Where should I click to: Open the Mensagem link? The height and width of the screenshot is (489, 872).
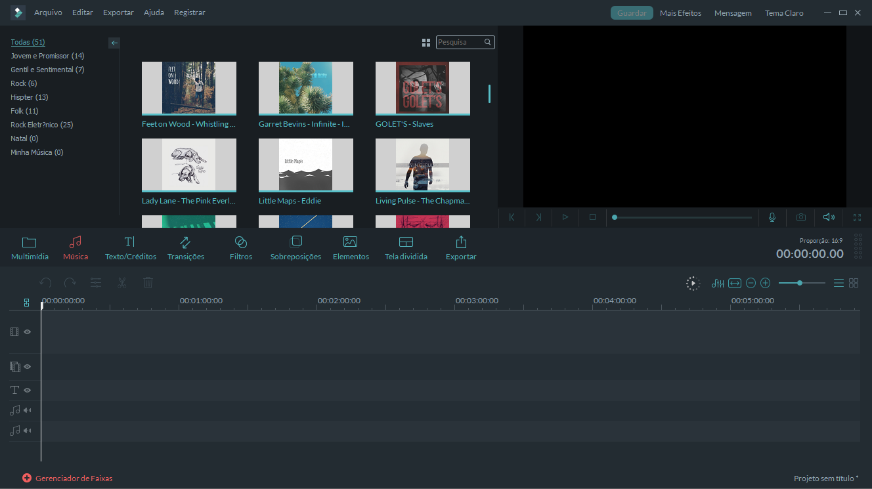pyautogui.click(x=732, y=13)
